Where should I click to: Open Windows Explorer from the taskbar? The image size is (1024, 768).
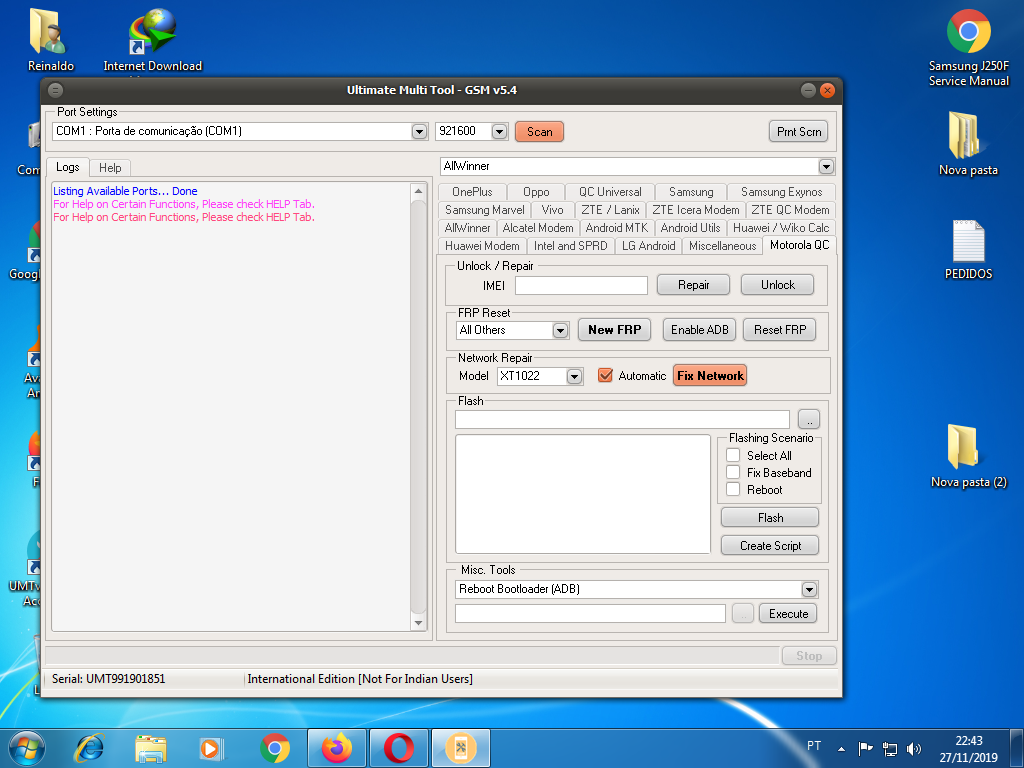pyautogui.click(x=150, y=748)
